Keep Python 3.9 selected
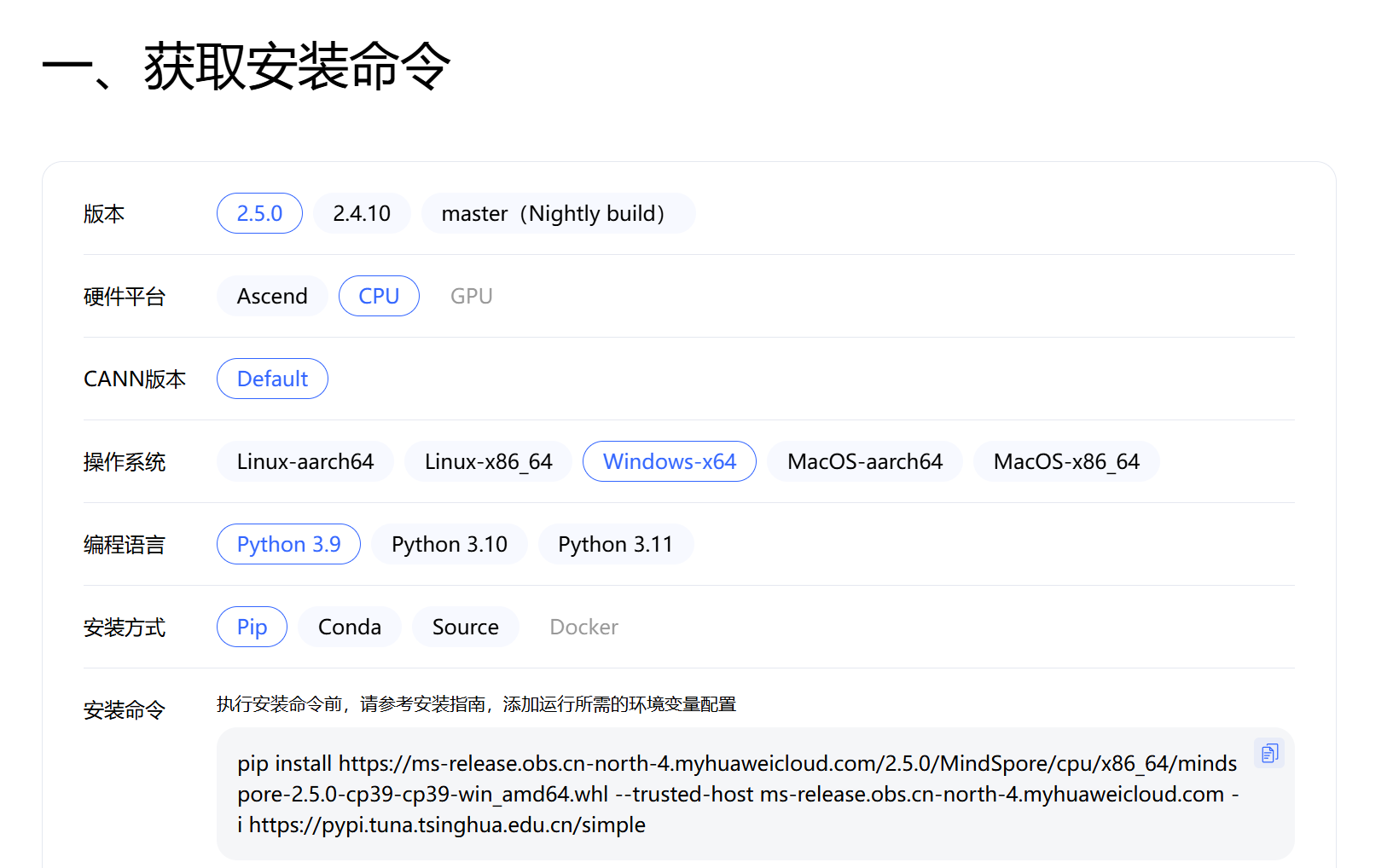Screen dimensions: 1393x868 tap(288, 544)
